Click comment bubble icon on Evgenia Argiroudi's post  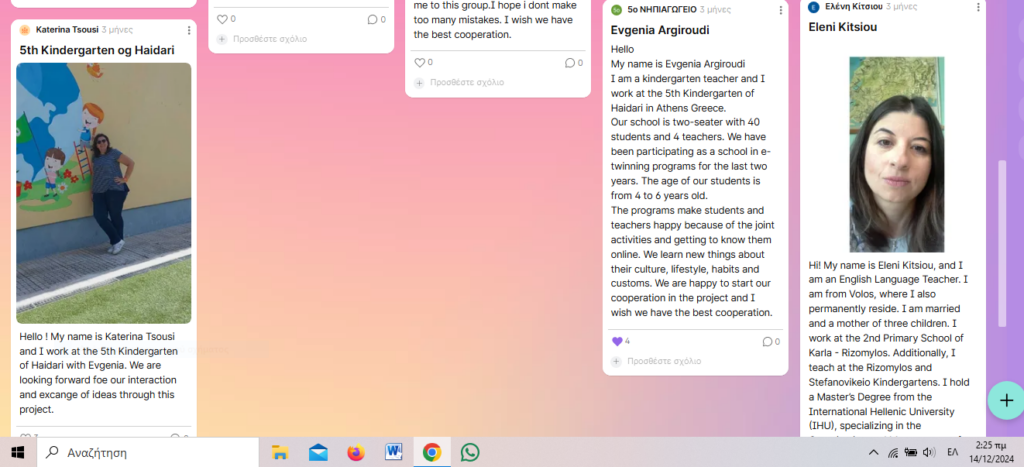[x=767, y=341]
